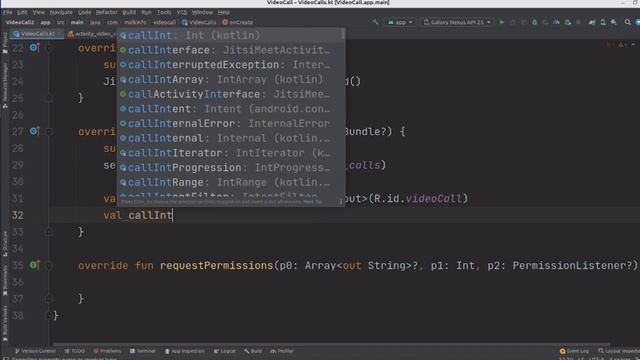The image size is (640, 360).
Task: Open Search Everywhere magnifier icon
Action: click(x=627, y=22)
